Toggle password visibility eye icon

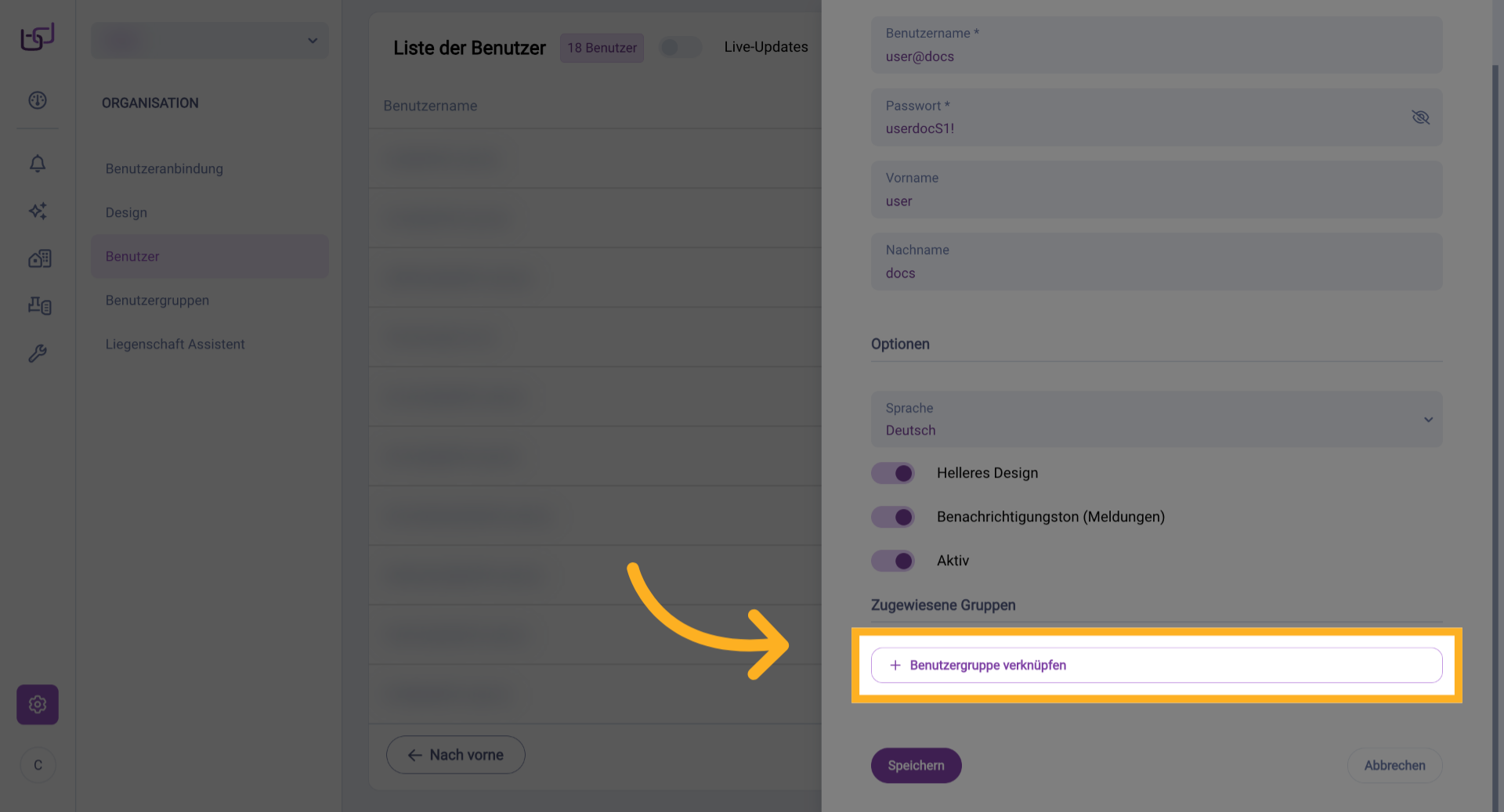click(1420, 117)
